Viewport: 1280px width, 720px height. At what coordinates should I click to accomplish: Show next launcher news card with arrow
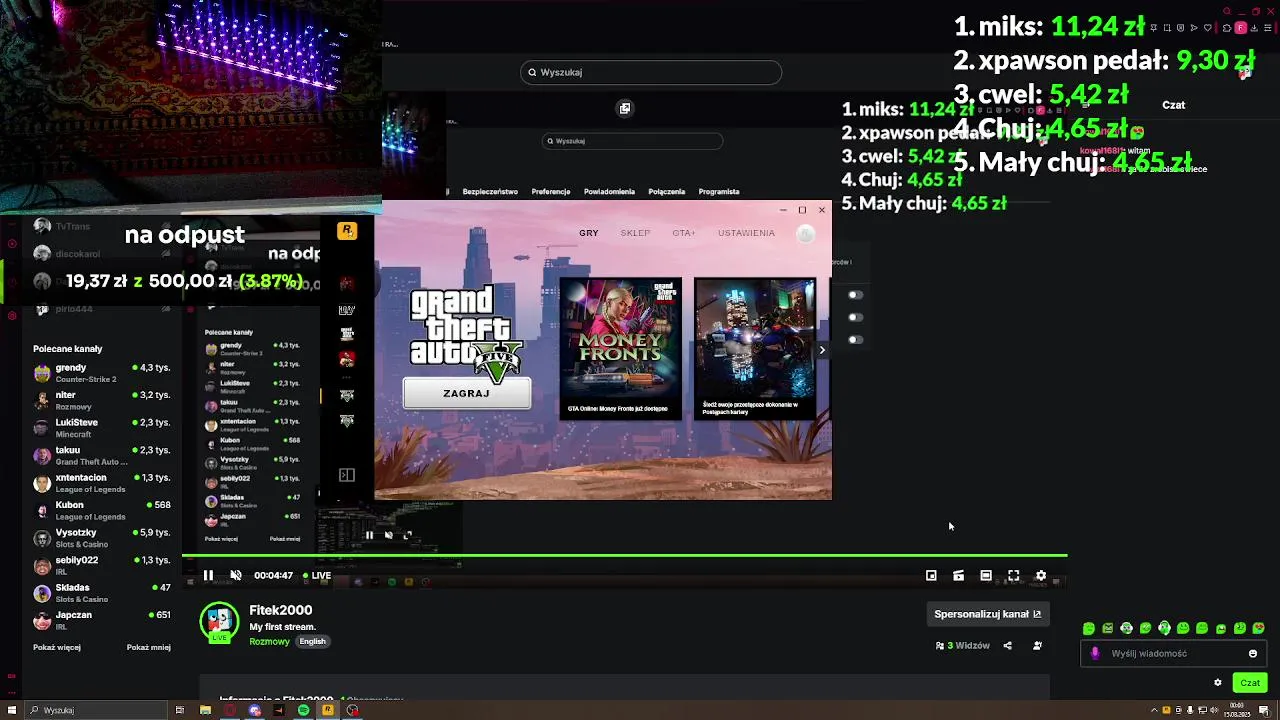pyautogui.click(x=822, y=350)
